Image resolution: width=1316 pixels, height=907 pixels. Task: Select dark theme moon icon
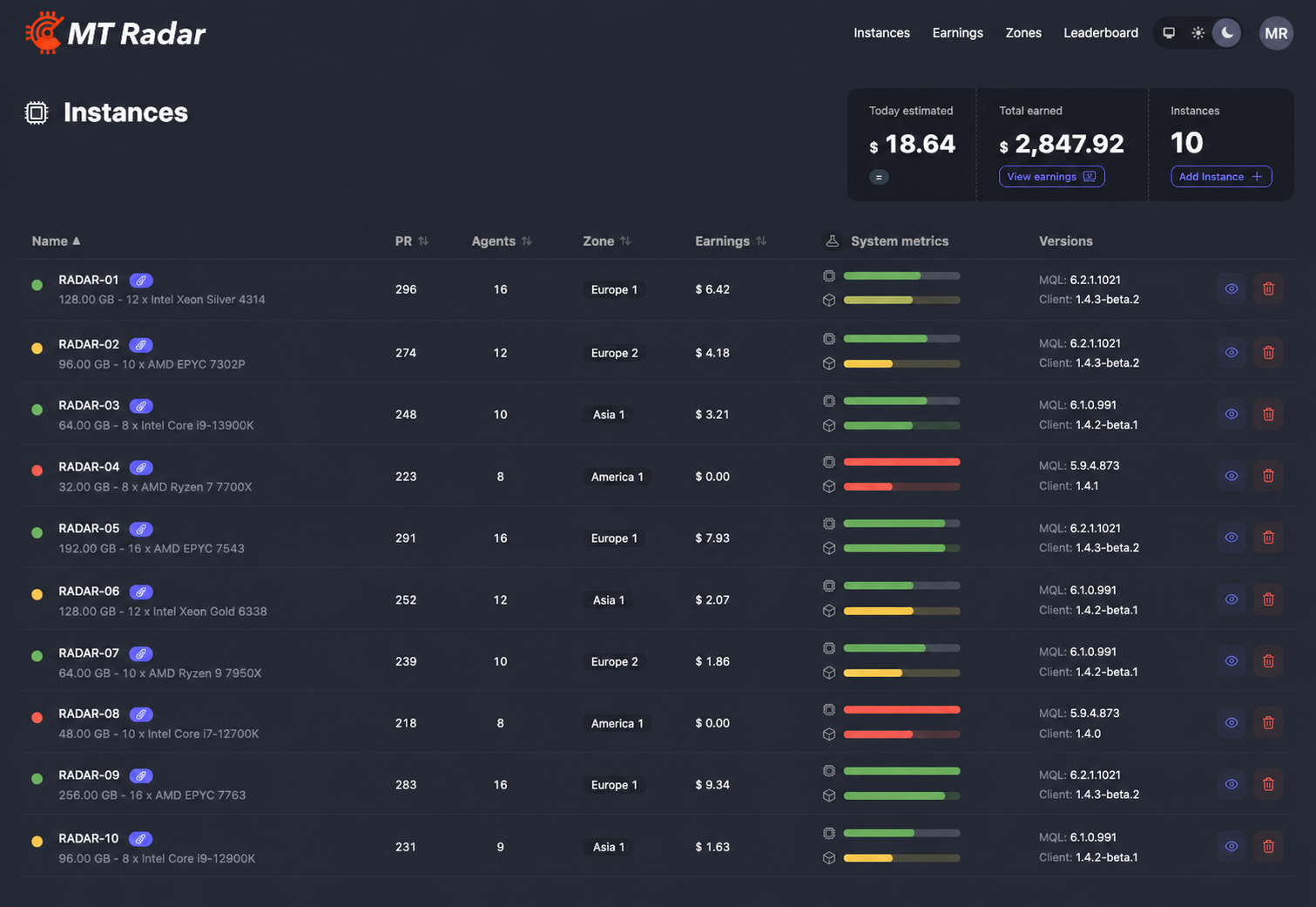pos(1227,33)
